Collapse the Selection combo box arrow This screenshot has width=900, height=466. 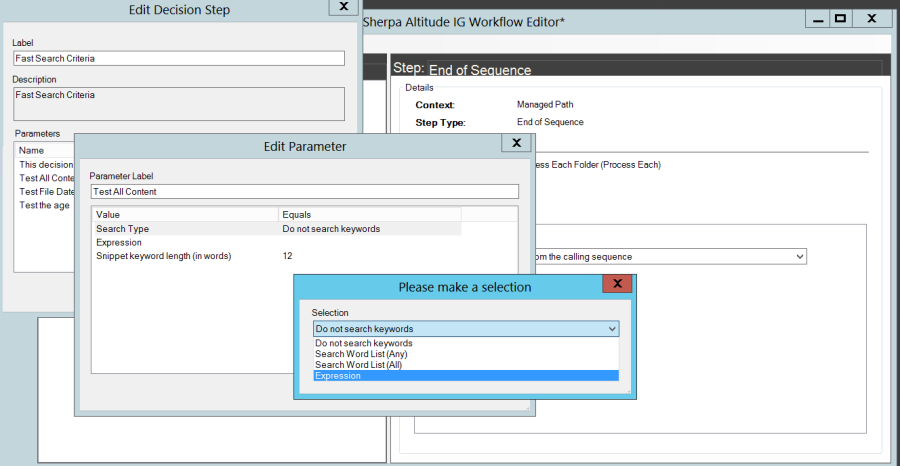pos(611,329)
